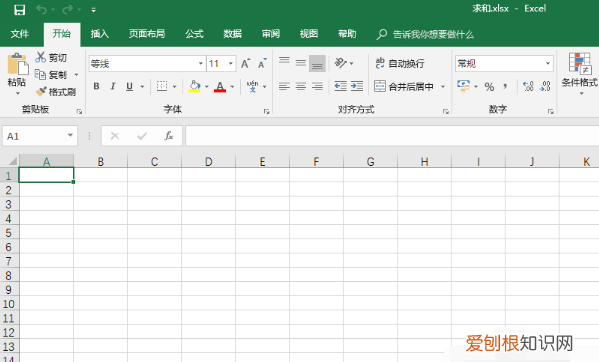Select the Format Painter (格式刷) brush
The image size is (599, 362).
(56, 92)
